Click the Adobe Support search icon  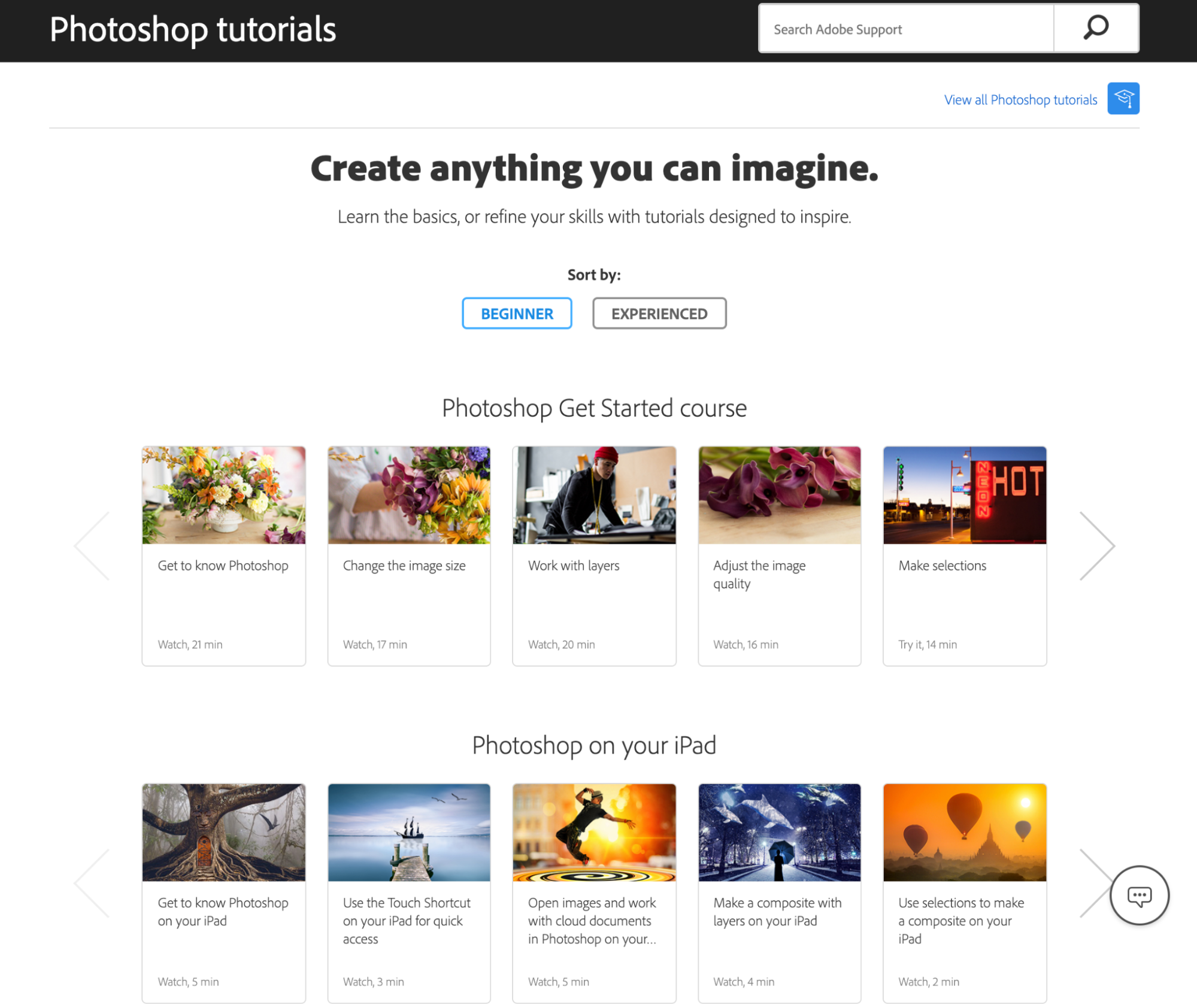tap(1096, 28)
